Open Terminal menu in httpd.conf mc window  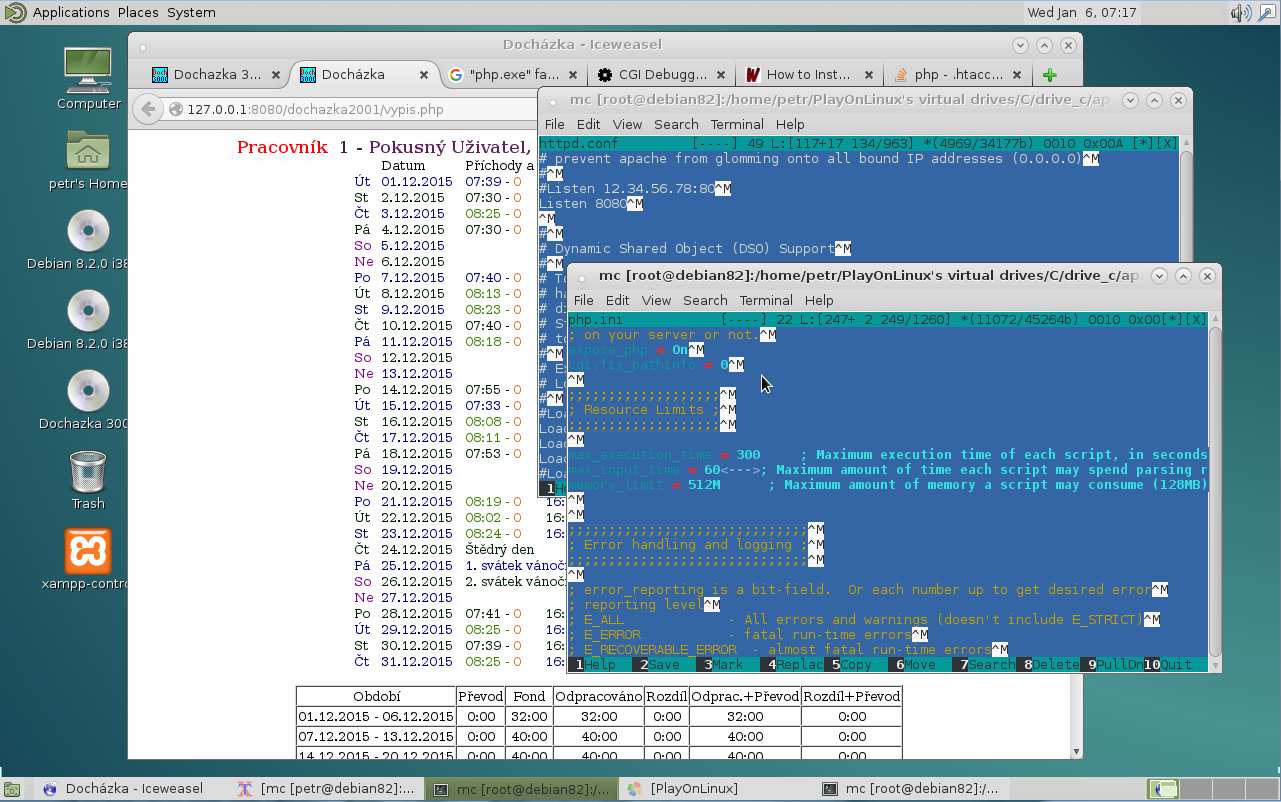coord(737,124)
